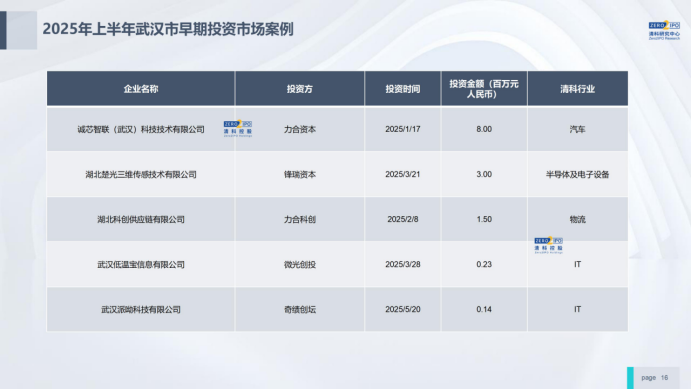Select the date 2025/1/17
This screenshot has height=389, width=692.
(402, 129)
